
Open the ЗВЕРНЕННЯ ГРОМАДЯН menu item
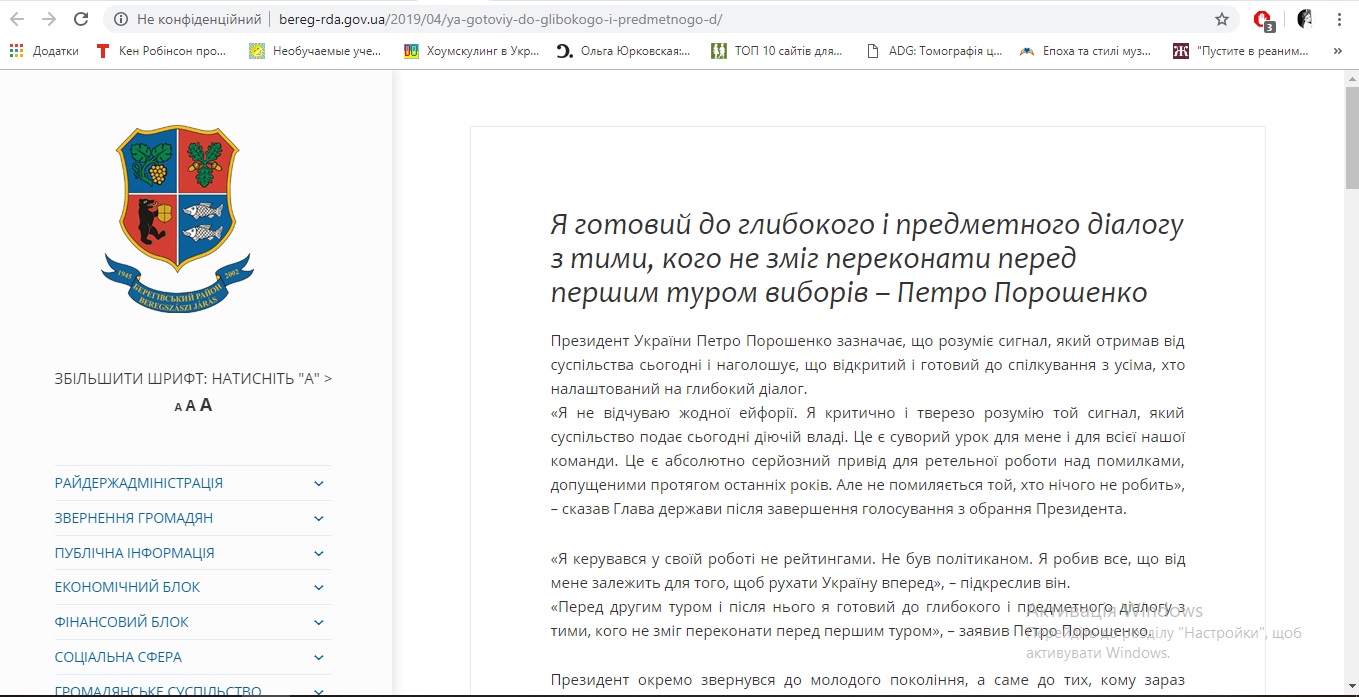coord(134,518)
